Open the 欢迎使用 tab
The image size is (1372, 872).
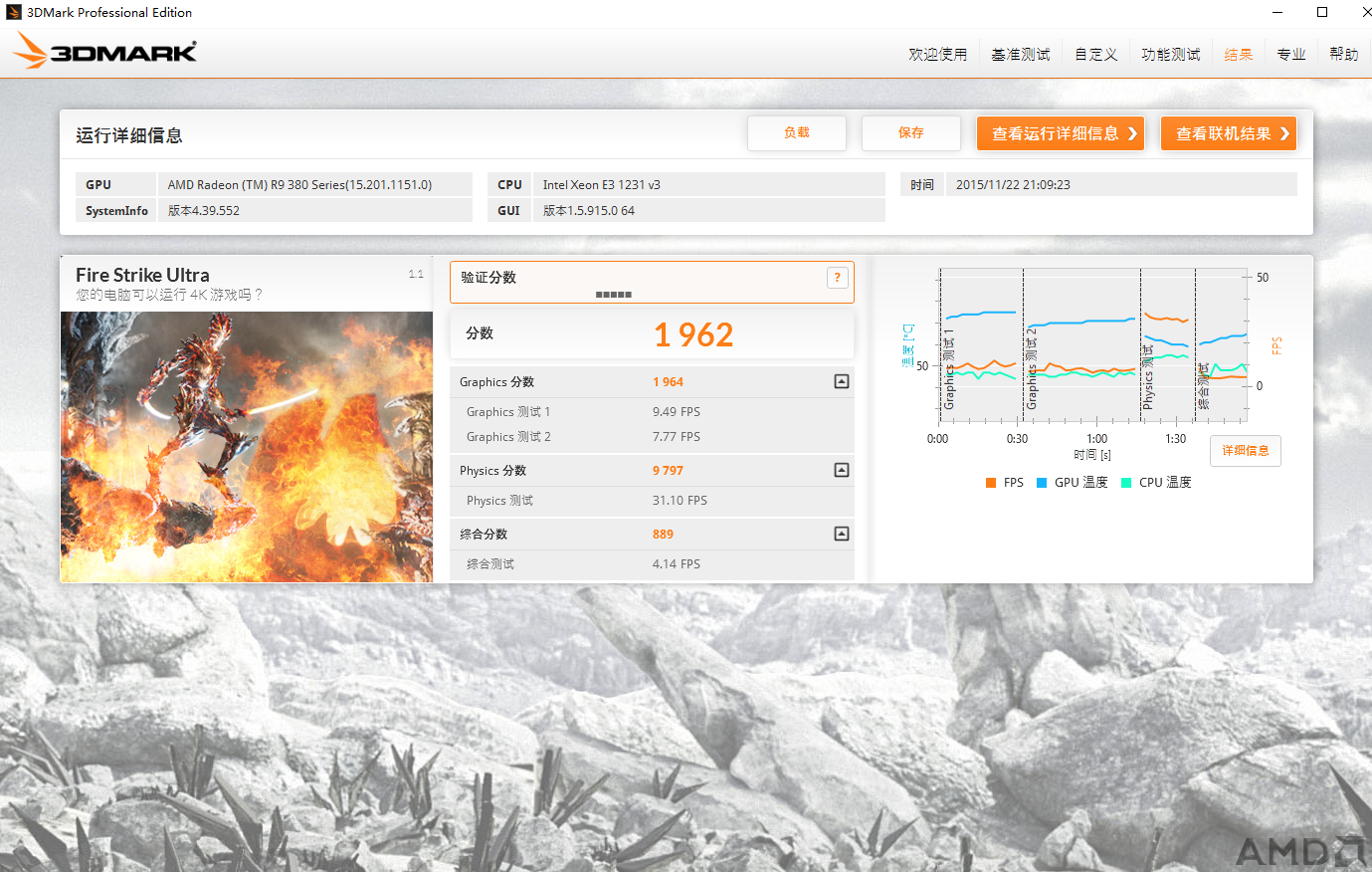tap(937, 54)
